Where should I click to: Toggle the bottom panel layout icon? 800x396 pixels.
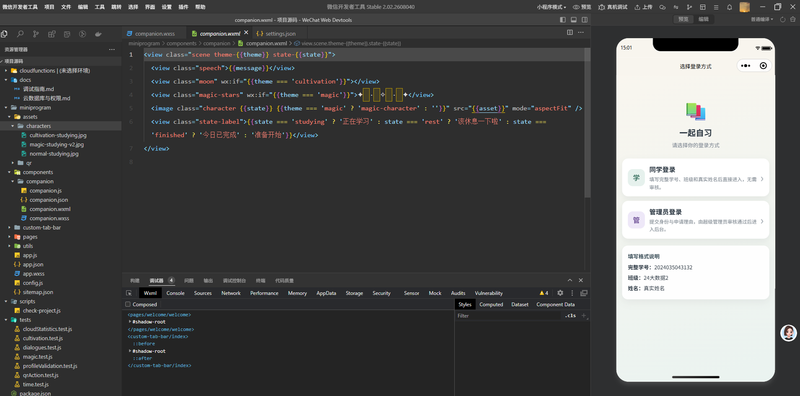[x=573, y=20]
